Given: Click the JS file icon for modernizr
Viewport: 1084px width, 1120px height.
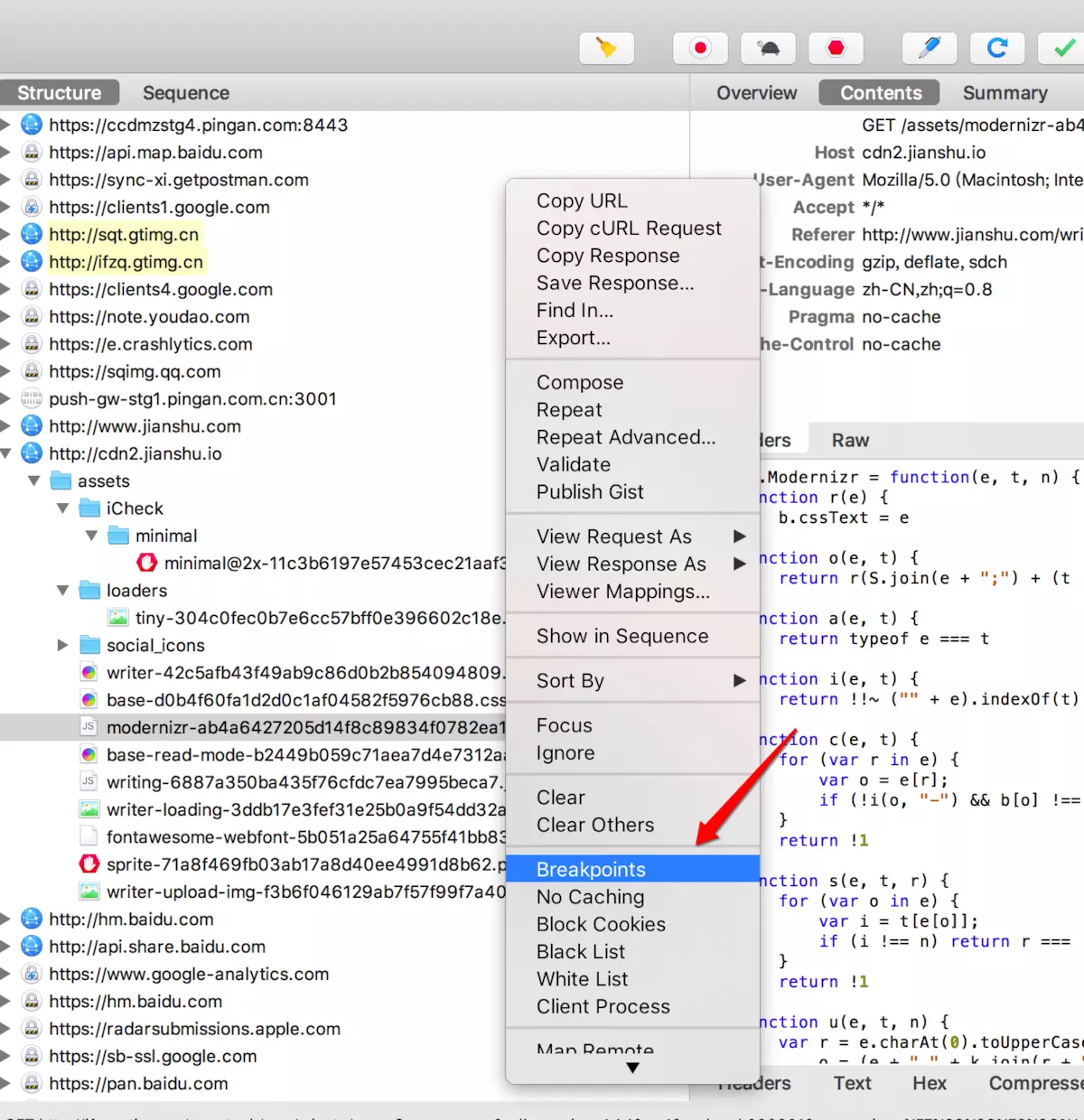Looking at the screenshot, I should point(89,727).
